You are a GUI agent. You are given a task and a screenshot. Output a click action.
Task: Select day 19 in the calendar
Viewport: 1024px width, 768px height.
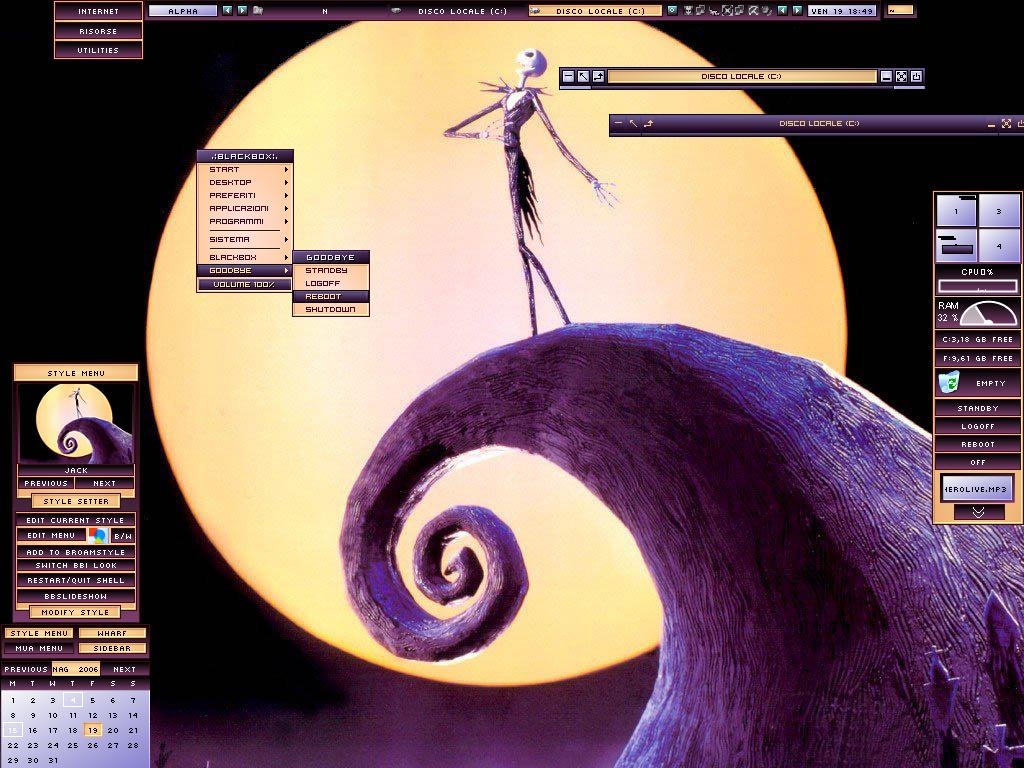click(x=93, y=730)
